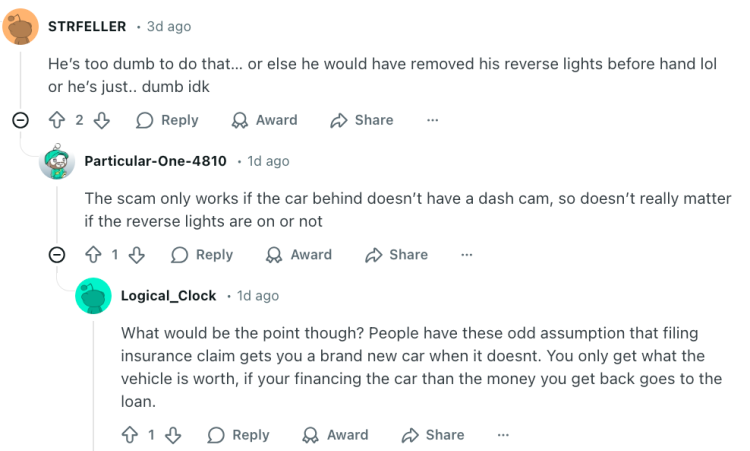The height and width of the screenshot is (451, 750).
Task: Give an Award to STRFELLER's comment
Action: point(265,120)
